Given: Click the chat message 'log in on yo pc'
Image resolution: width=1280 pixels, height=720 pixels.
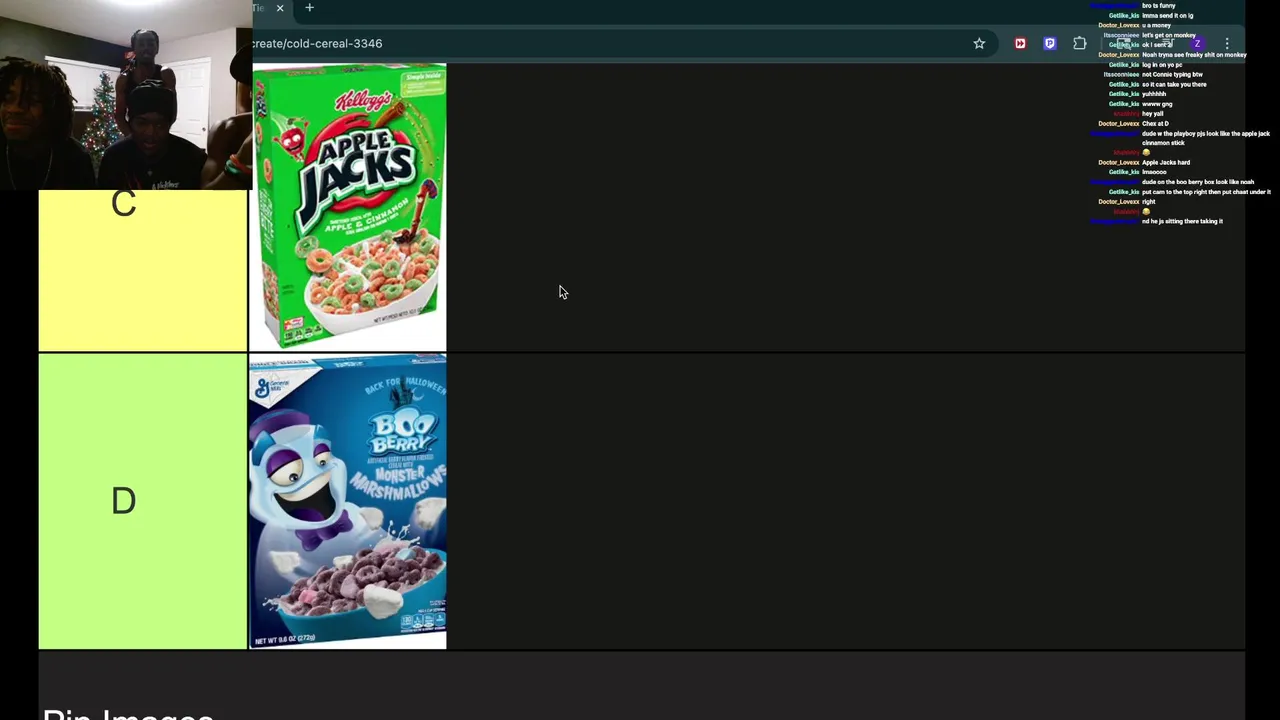Looking at the screenshot, I should point(1162,65).
